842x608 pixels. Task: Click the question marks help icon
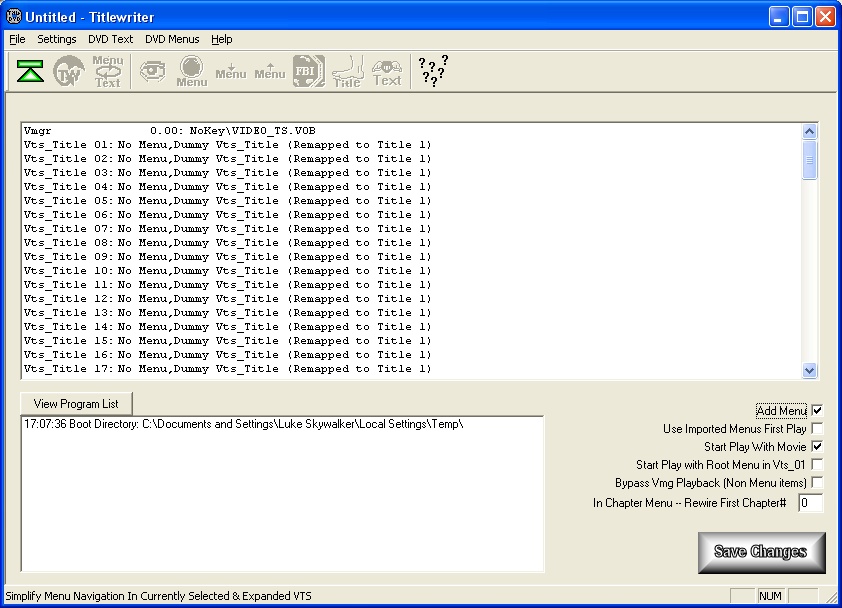[433, 72]
